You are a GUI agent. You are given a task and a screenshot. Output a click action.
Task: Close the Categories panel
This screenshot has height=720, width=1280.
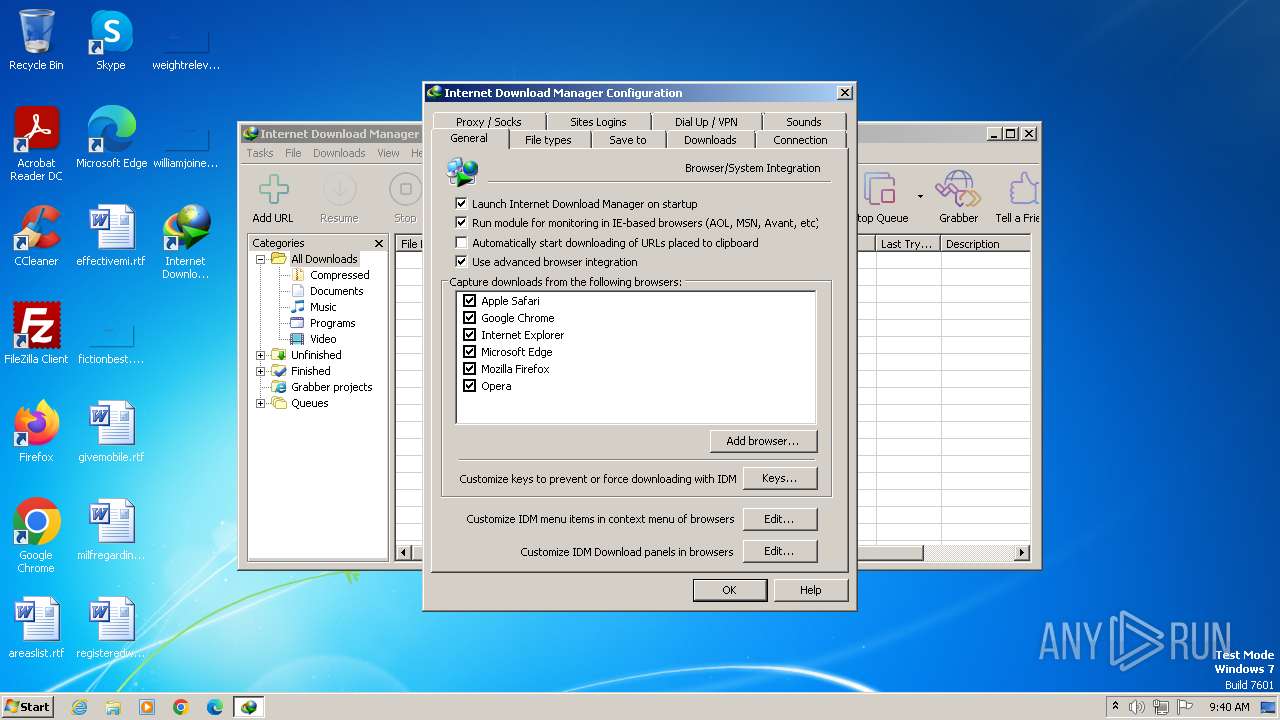point(379,243)
